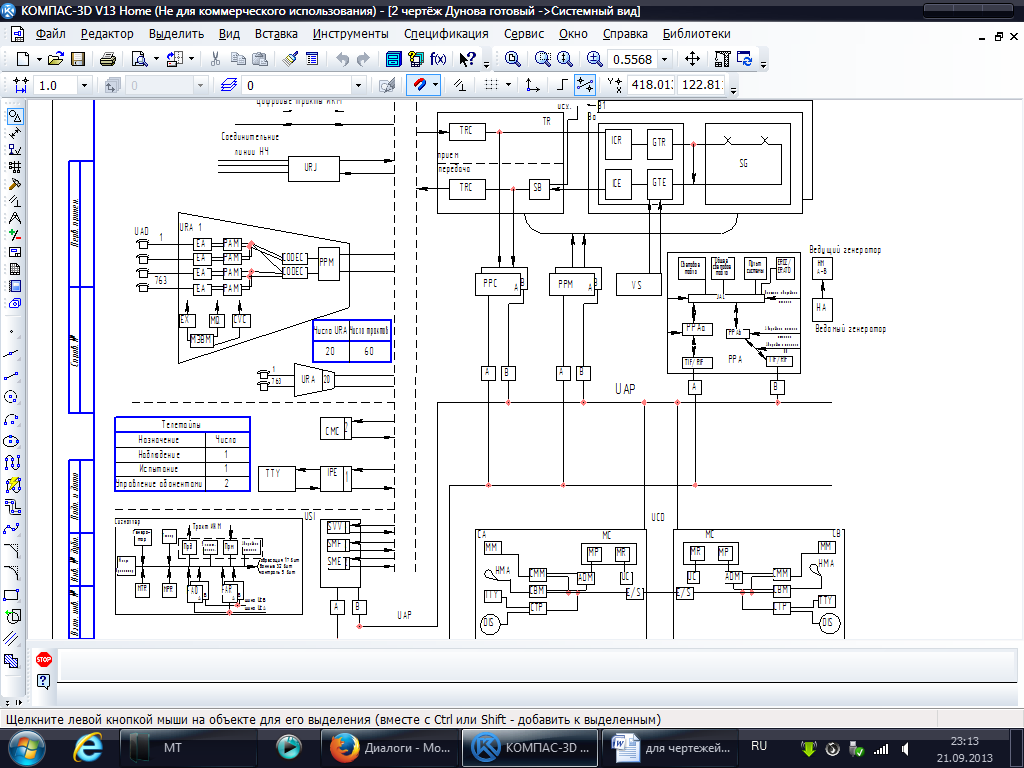Screen dimensions: 1024x768
Task: Toggle local coordinate system icon
Action: point(533,85)
